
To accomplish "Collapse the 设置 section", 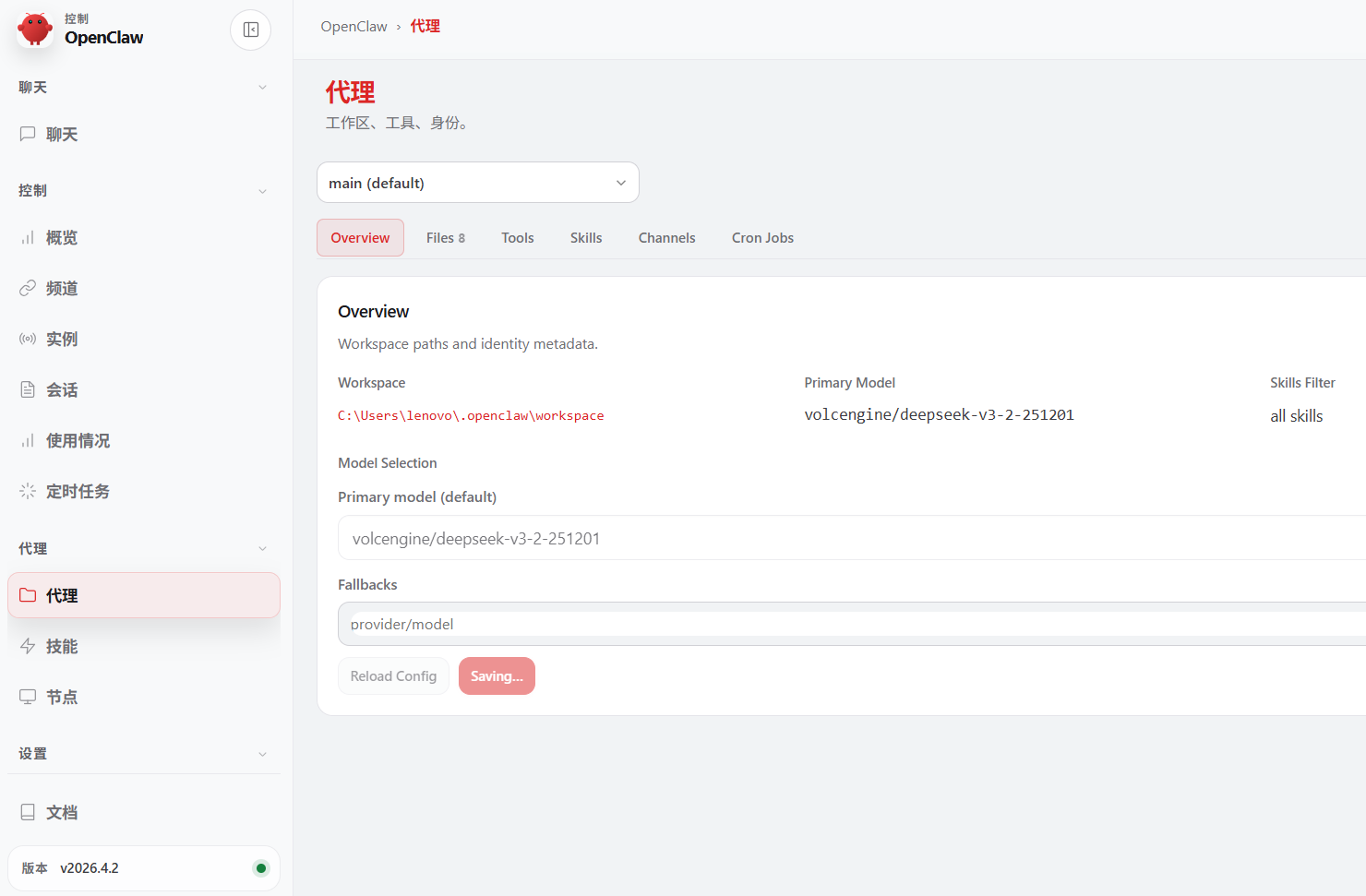I will click(262, 754).
